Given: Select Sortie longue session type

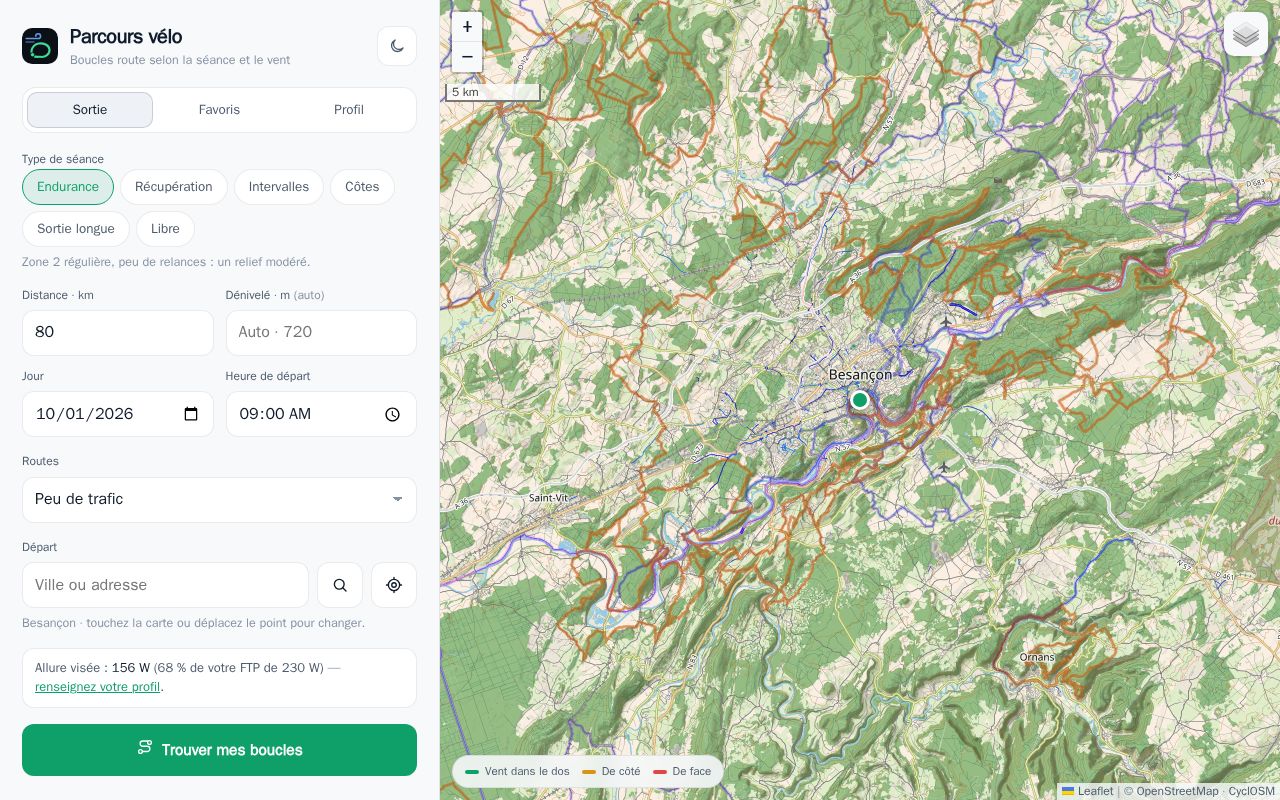Looking at the screenshot, I should [76, 229].
